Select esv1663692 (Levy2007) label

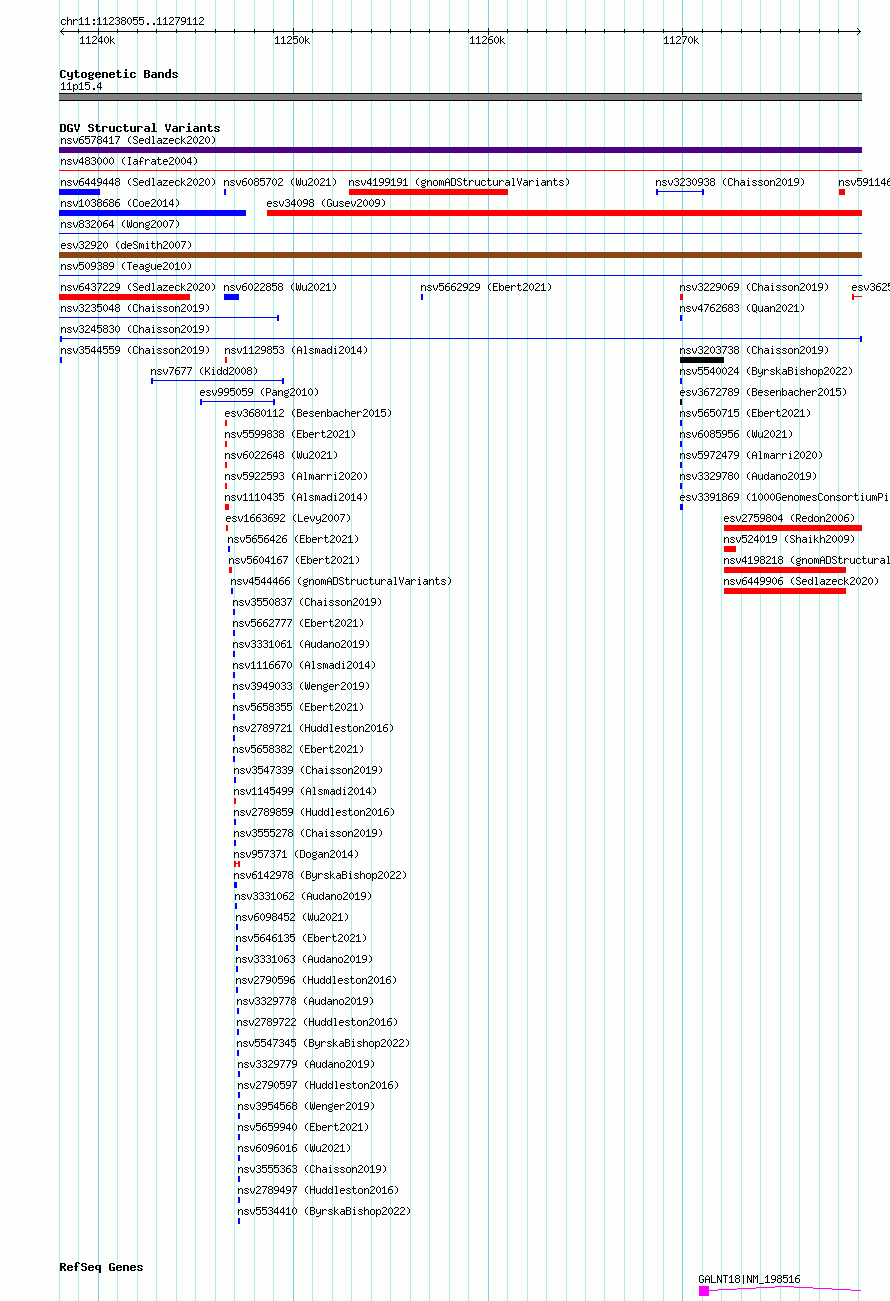point(288,518)
